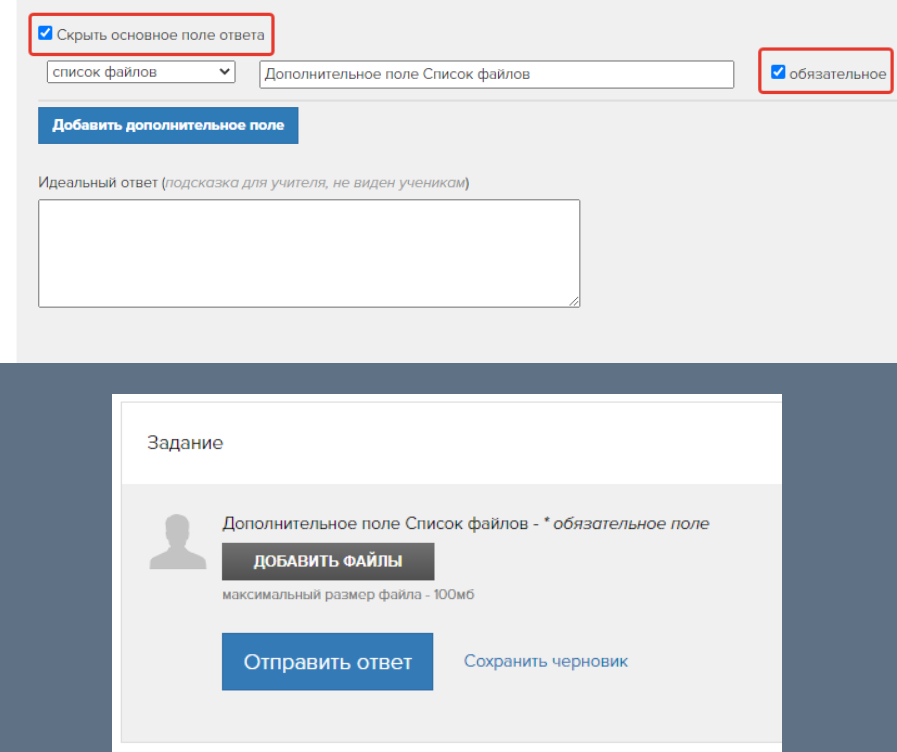Click the '* обязательное поле' label text
The height and width of the screenshot is (752, 897).
(626, 523)
